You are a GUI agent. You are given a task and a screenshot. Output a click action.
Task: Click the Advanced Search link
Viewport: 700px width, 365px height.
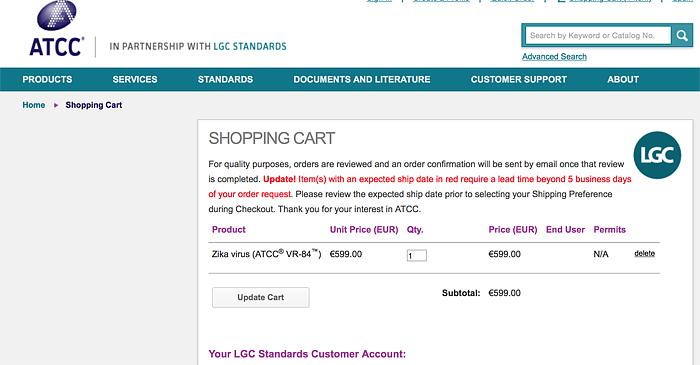554,57
